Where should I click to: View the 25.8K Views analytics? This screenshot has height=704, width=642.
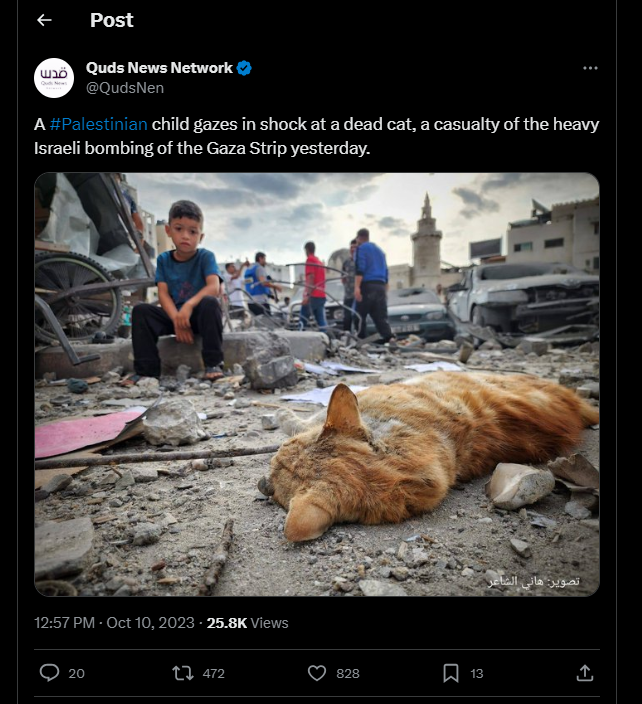coord(247,623)
